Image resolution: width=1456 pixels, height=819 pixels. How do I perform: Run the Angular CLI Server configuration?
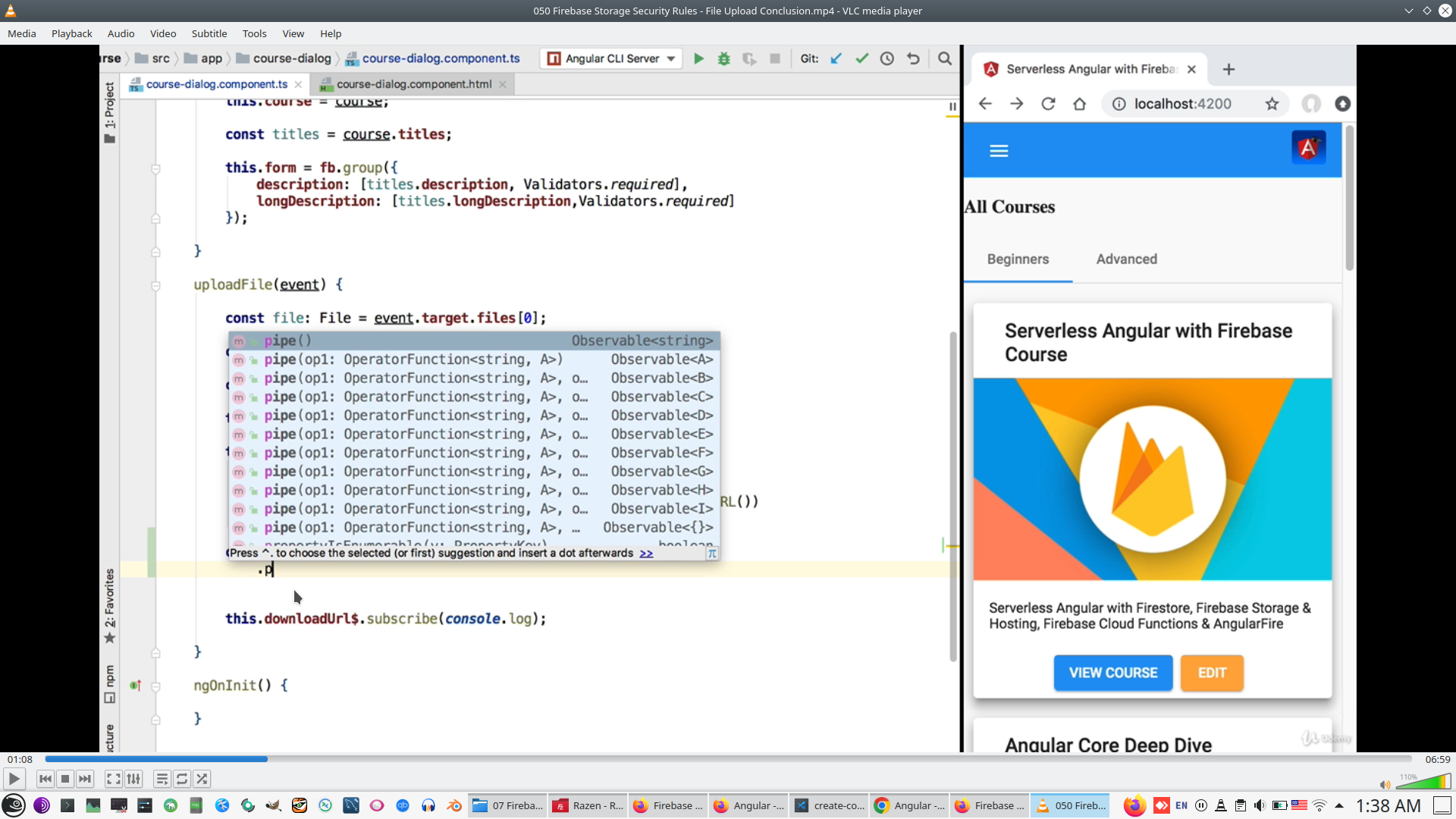(x=698, y=58)
